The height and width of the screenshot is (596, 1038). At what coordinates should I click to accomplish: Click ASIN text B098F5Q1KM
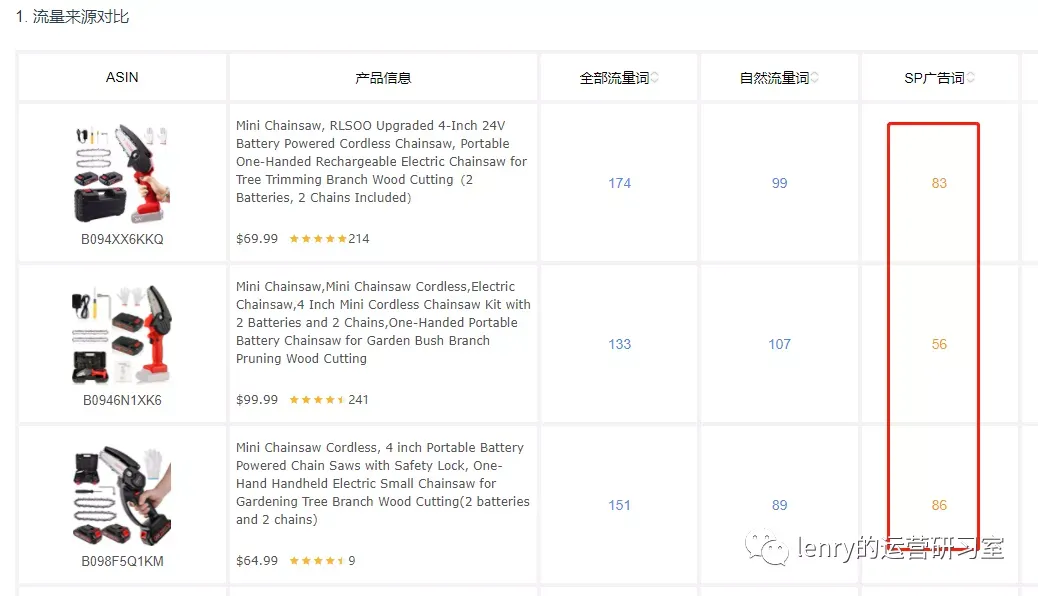[x=122, y=561]
